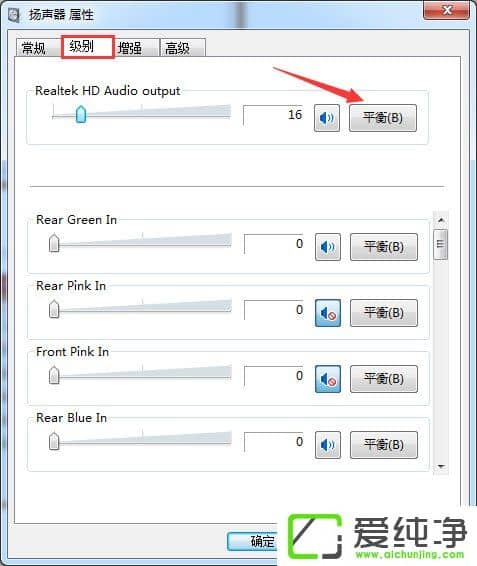477x566 pixels.
Task: Unmute the Rear Pink In channel
Action: (328, 313)
